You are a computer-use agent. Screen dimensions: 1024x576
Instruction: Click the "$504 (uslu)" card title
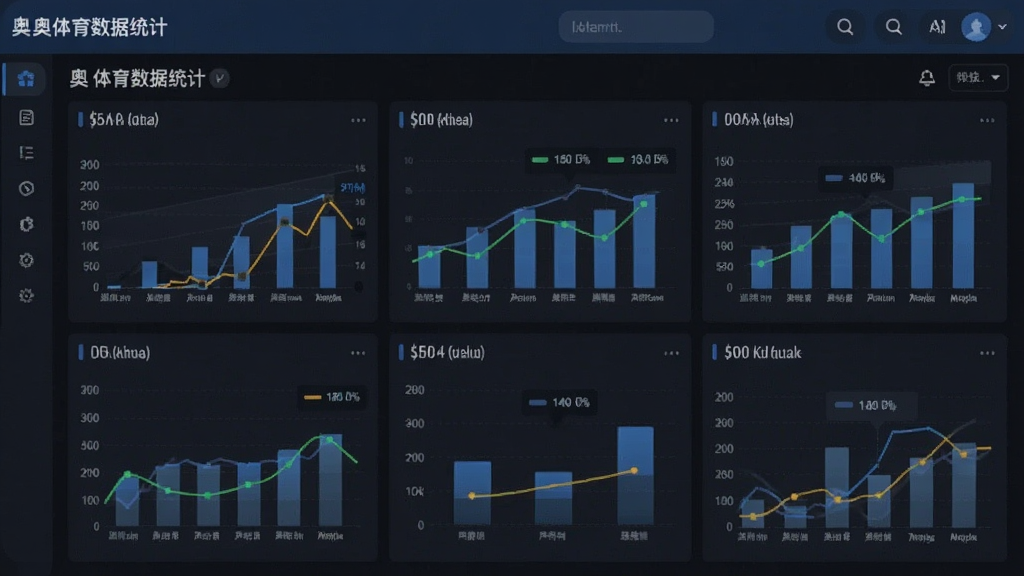[x=447, y=353]
